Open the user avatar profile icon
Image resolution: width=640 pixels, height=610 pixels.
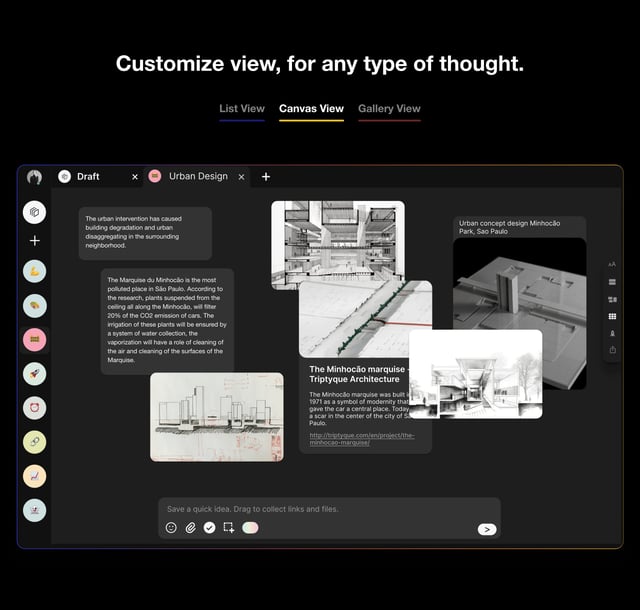(x=34, y=177)
